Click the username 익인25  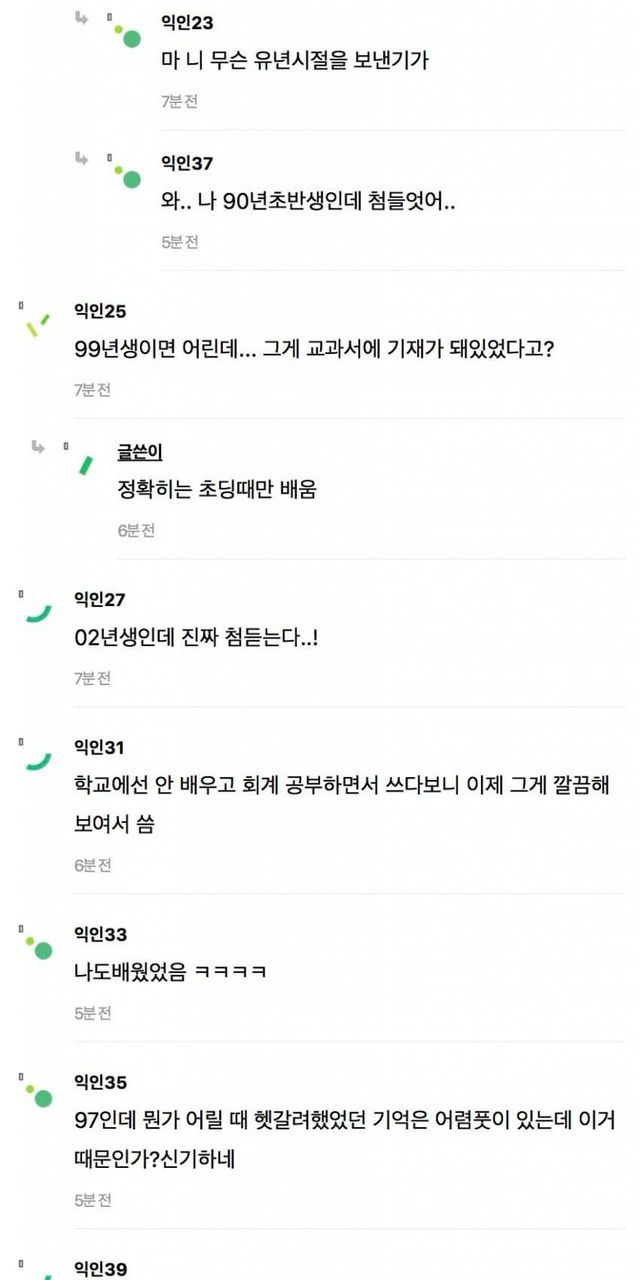coord(100,311)
